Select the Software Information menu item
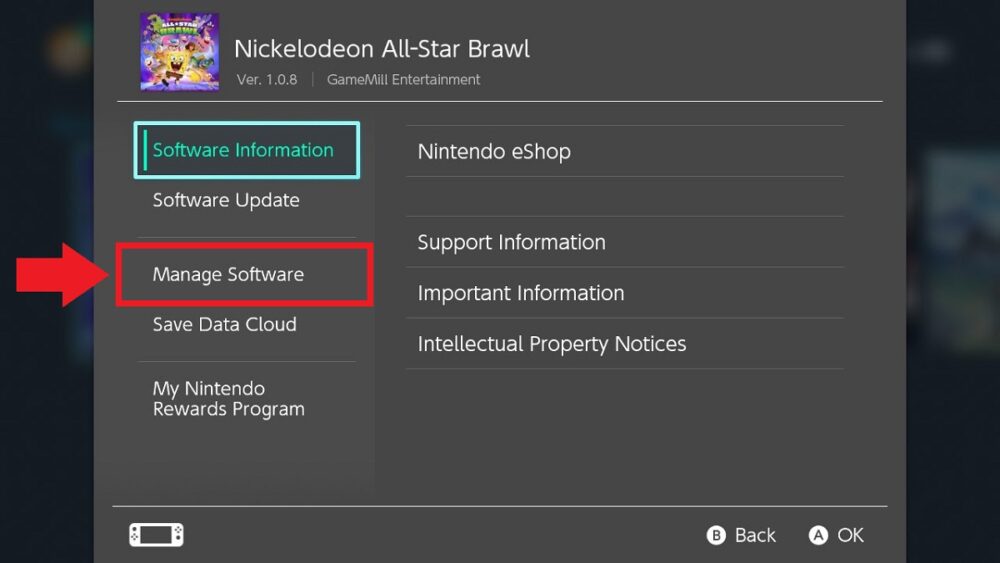This screenshot has width=1000, height=563. tap(243, 150)
